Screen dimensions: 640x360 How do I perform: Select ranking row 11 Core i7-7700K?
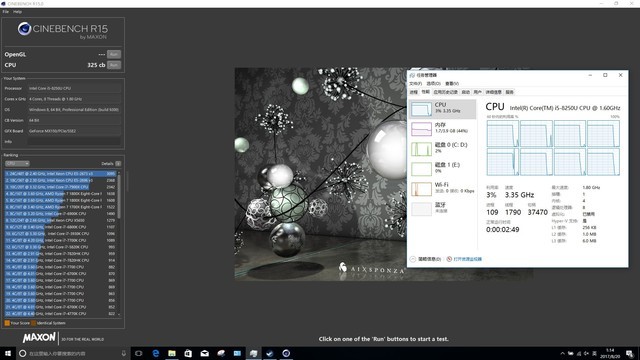(60, 240)
